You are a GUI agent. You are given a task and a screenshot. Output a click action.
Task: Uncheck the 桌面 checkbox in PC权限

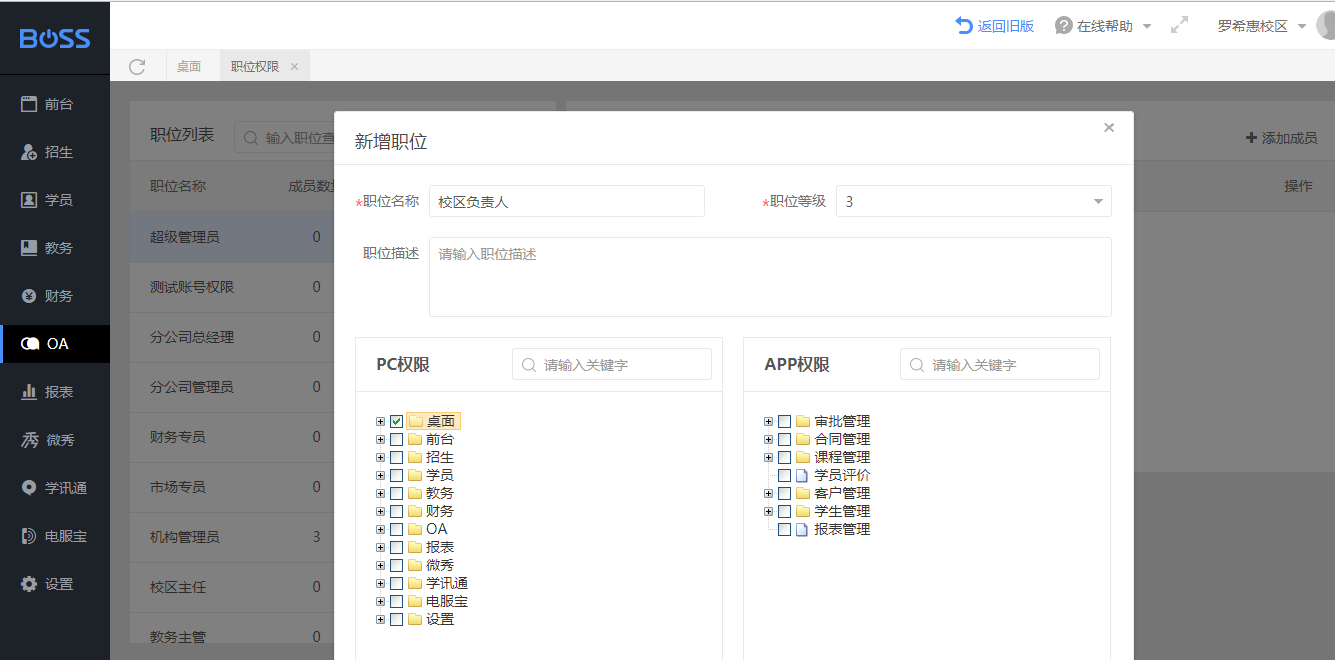(x=397, y=421)
